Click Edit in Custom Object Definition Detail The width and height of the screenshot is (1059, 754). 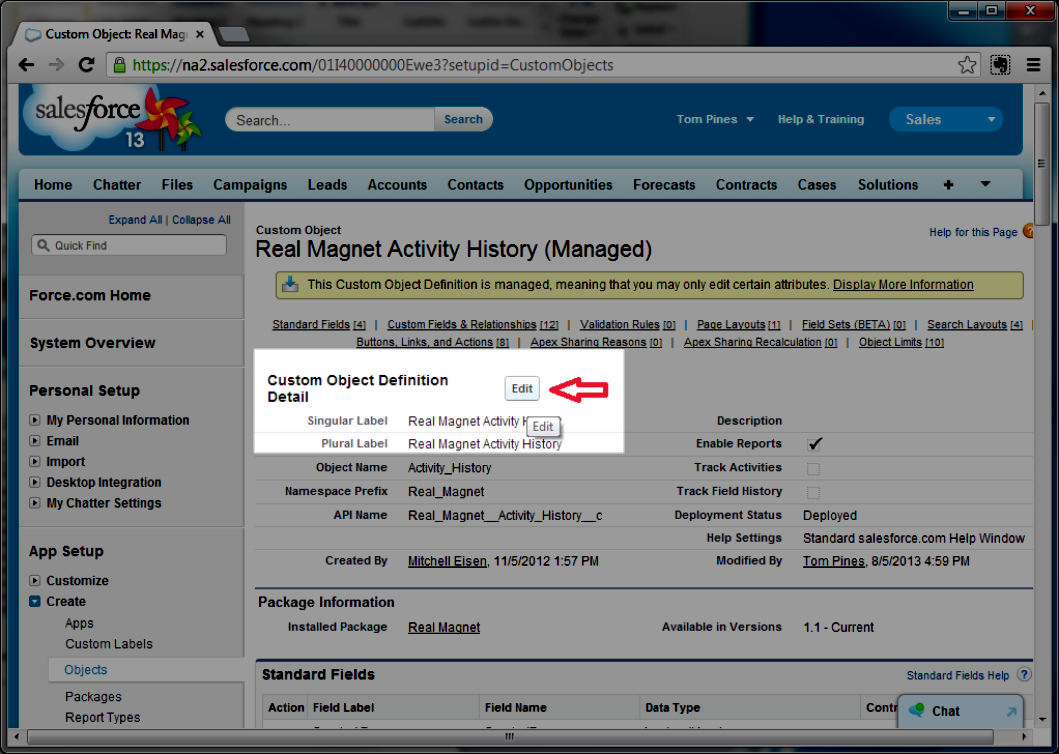522,388
